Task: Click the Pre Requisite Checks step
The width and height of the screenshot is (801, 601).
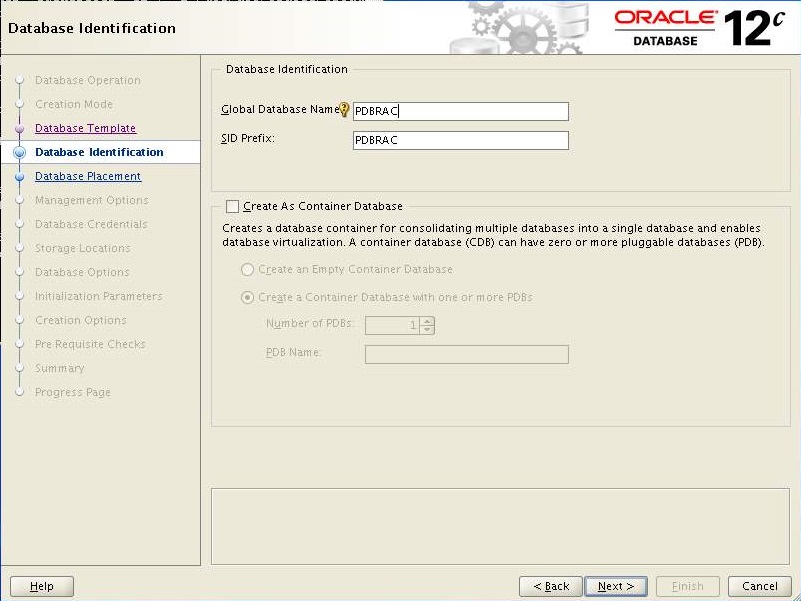Action: click(90, 344)
